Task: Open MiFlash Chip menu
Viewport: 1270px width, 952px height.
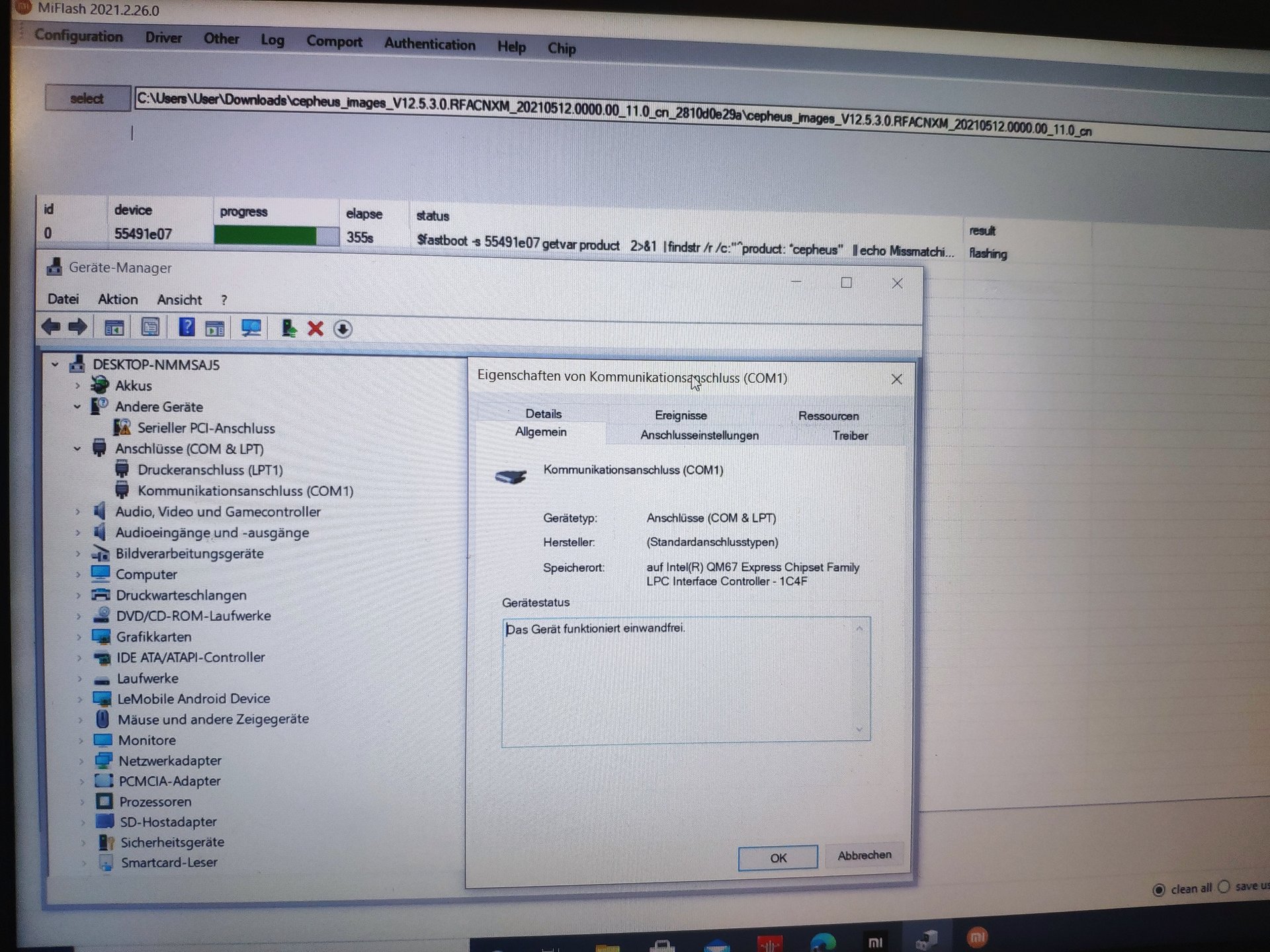Action: coord(562,48)
